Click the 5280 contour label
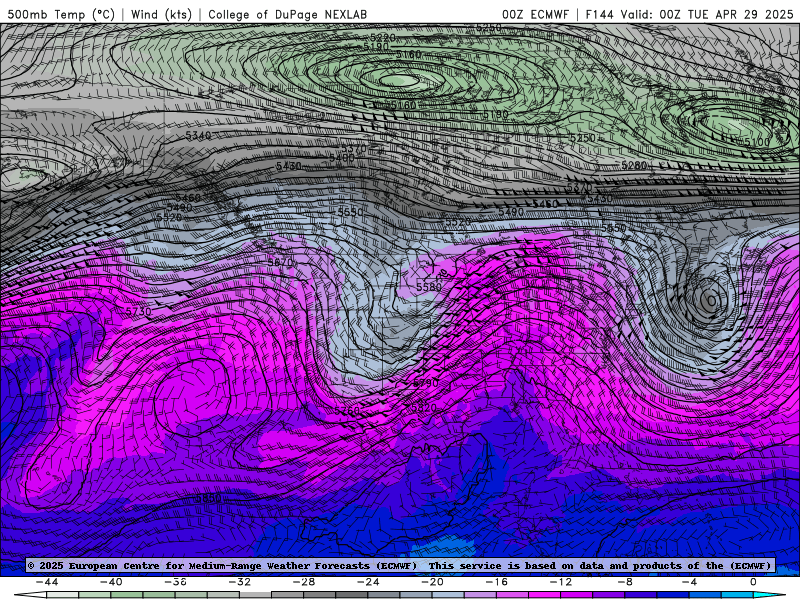Image resolution: width=800 pixels, height=600 pixels. coord(634,165)
